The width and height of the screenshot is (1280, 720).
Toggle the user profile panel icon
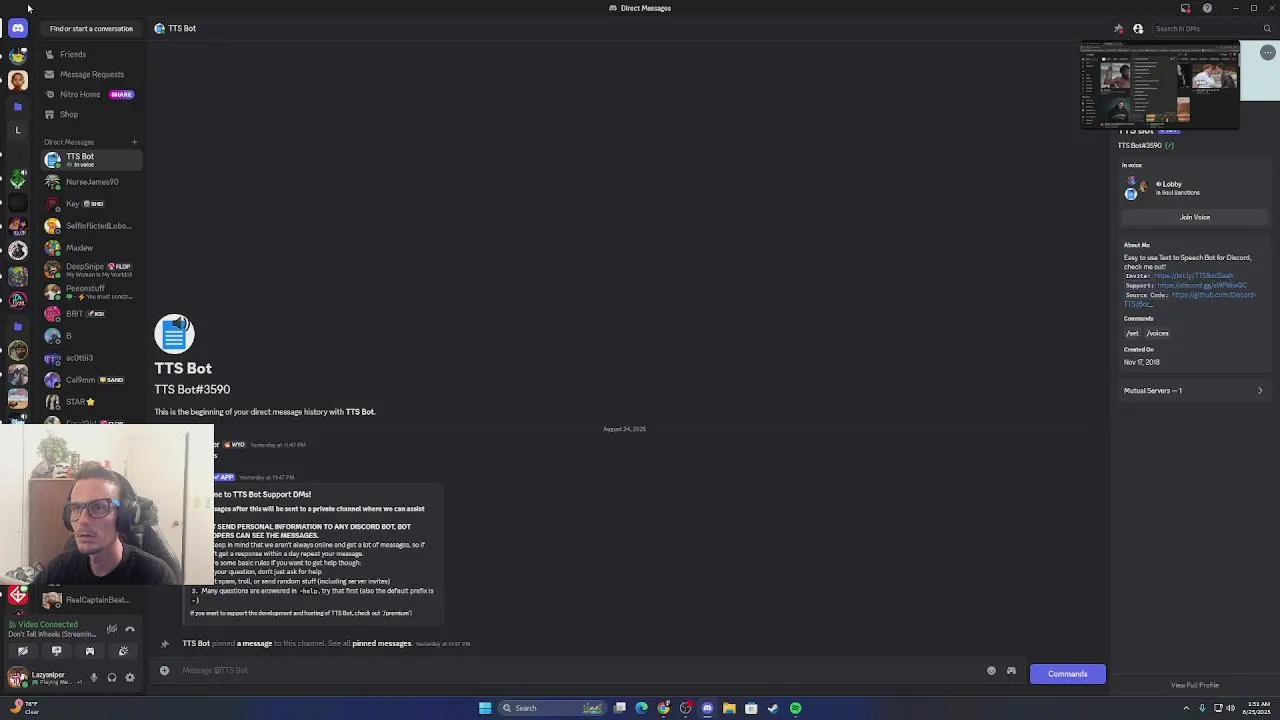(x=1138, y=28)
